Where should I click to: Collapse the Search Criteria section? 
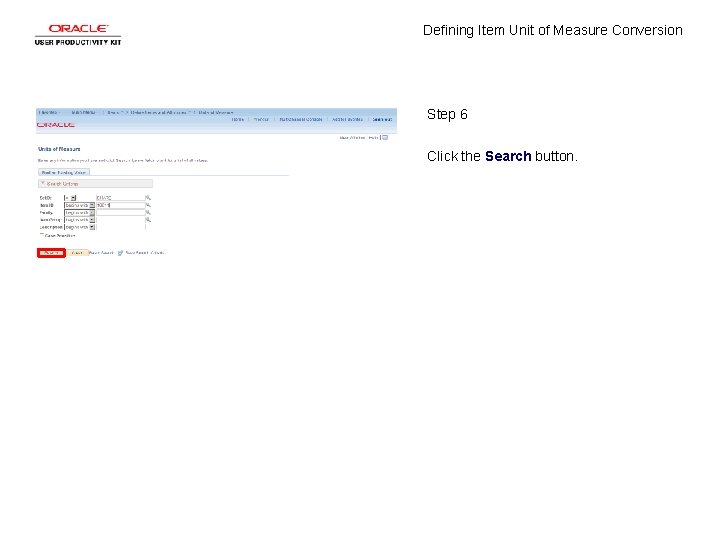(x=43, y=183)
